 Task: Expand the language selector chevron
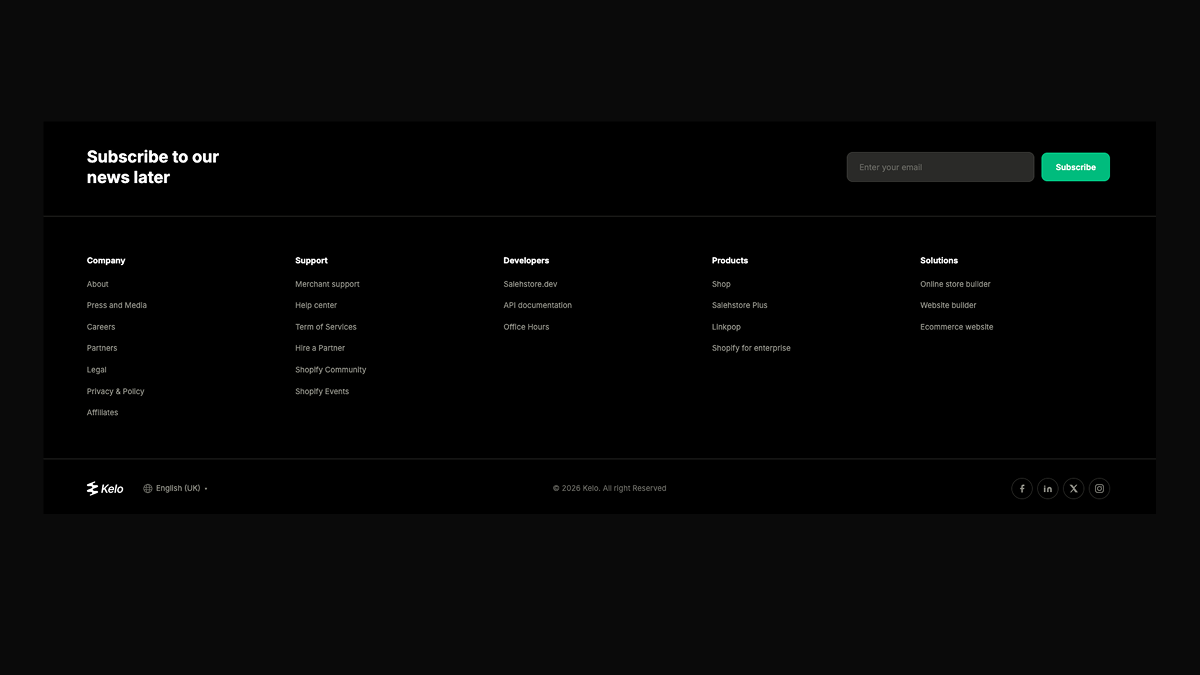coord(205,488)
